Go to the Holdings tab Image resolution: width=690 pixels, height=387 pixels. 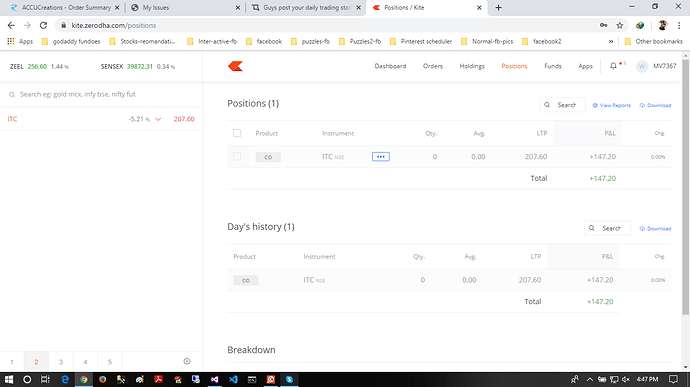click(x=472, y=66)
